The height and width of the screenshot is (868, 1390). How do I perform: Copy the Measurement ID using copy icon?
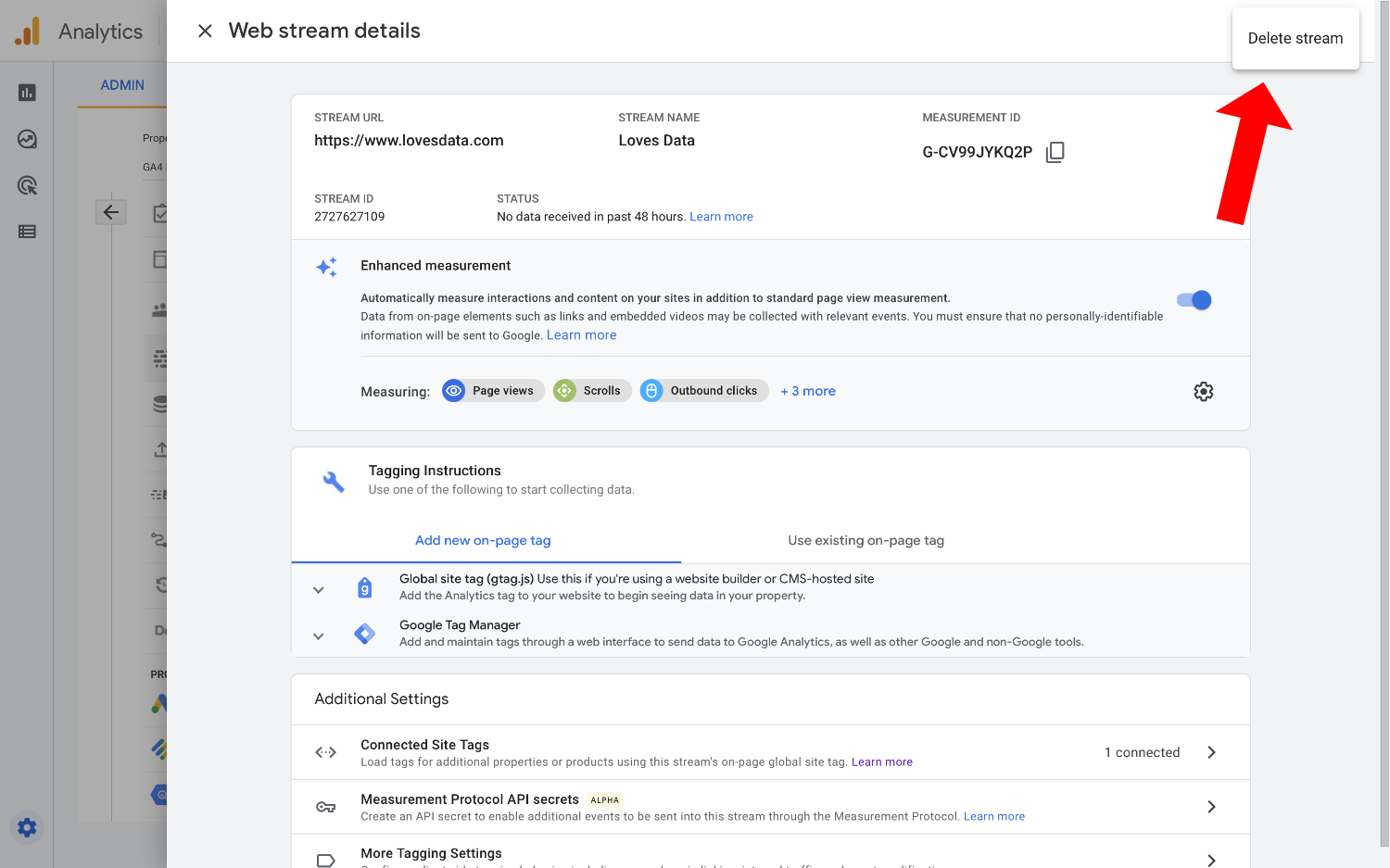click(1055, 152)
